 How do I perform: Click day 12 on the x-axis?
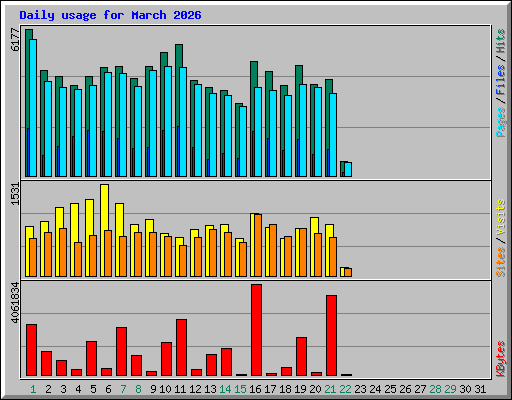(195, 389)
